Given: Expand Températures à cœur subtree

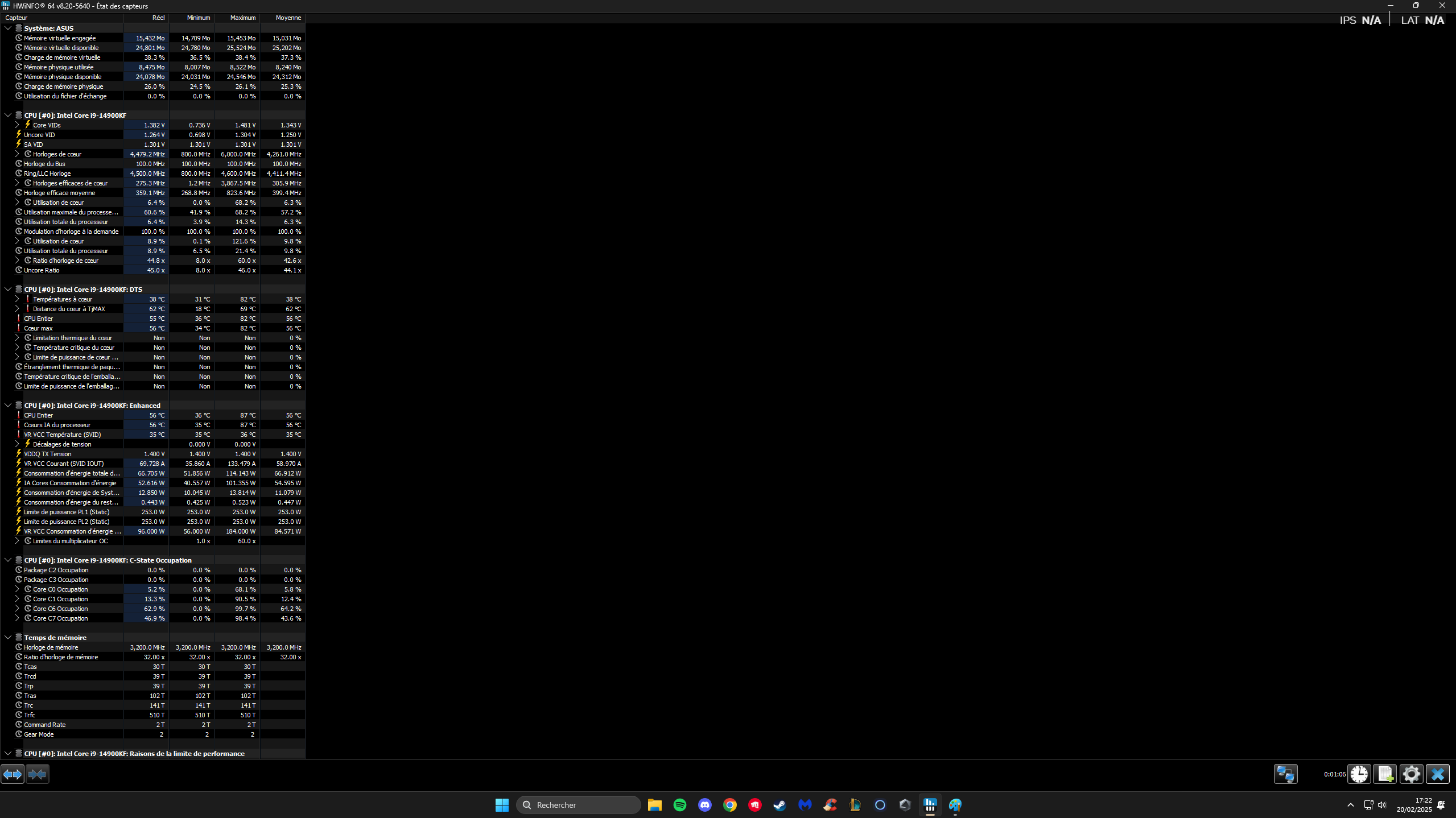Looking at the screenshot, I should 17,299.
